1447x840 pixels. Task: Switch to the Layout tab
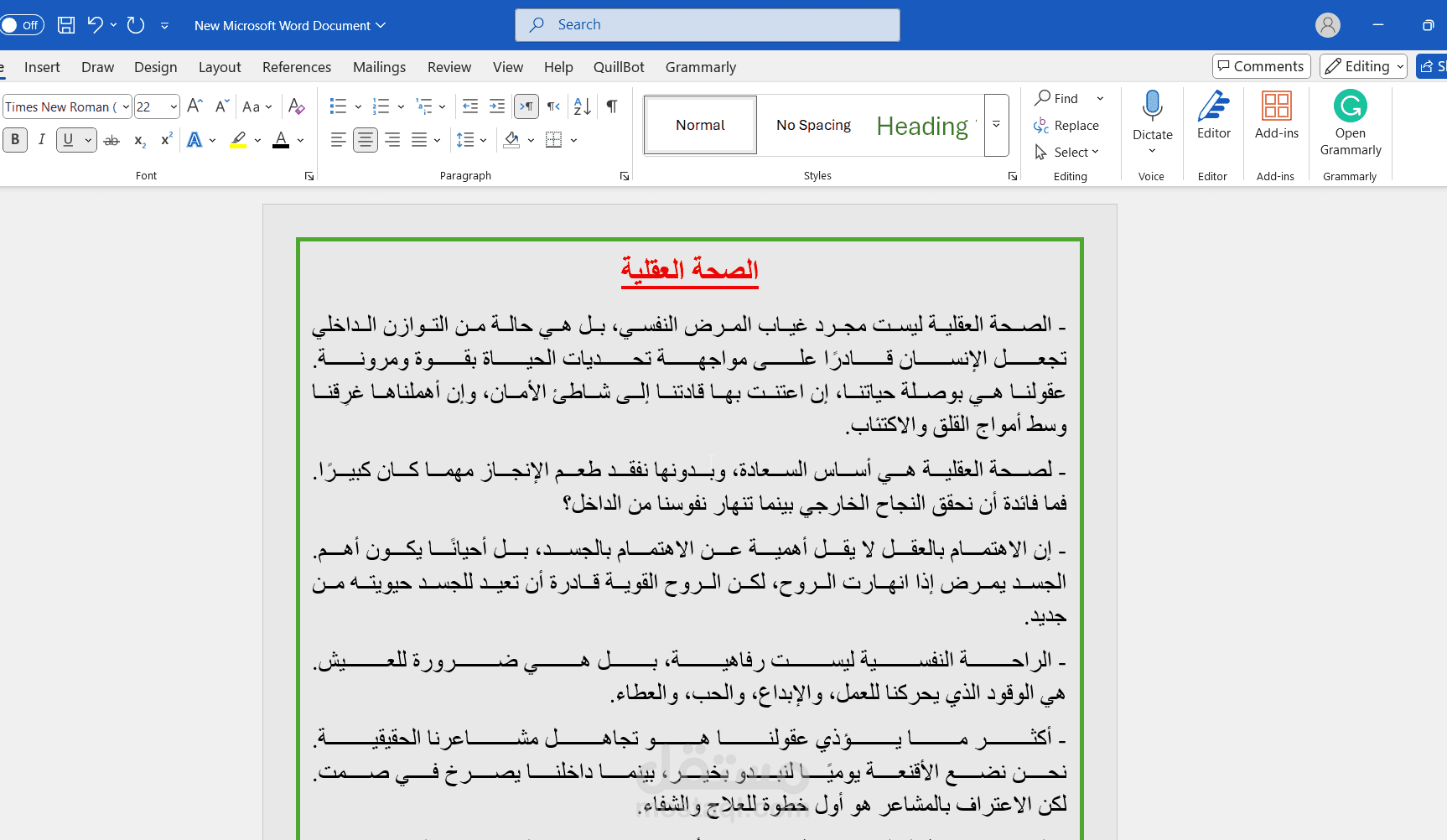pyautogui.click(x=220, y=67)
